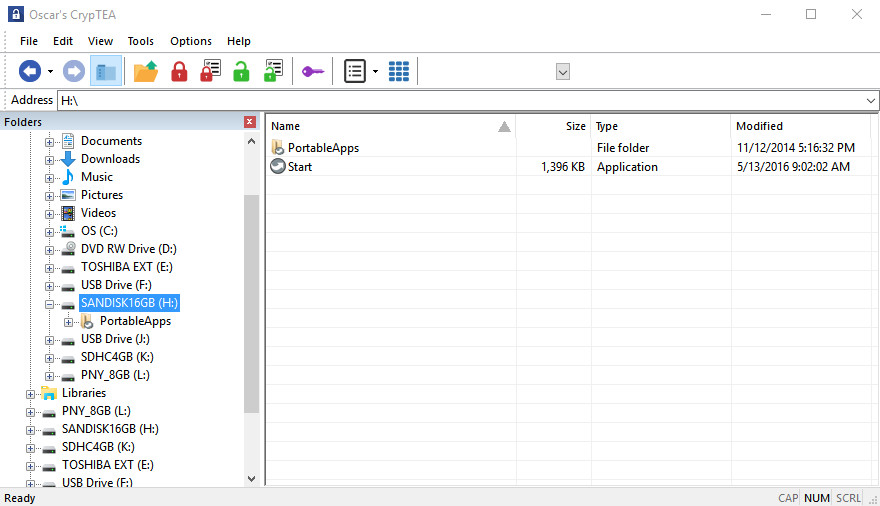The image size is (880, 506).
Task: Open the Help menu
Action: pyautogui.click(x=239, y=41)
